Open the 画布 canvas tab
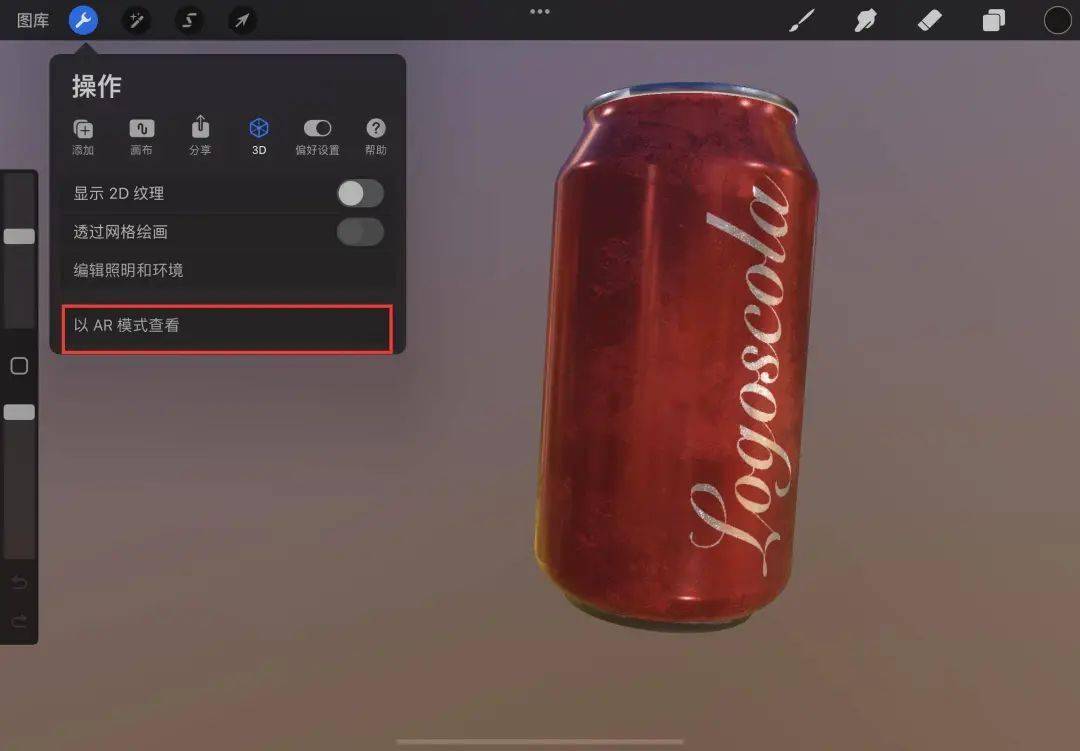 tap(141, 135)
